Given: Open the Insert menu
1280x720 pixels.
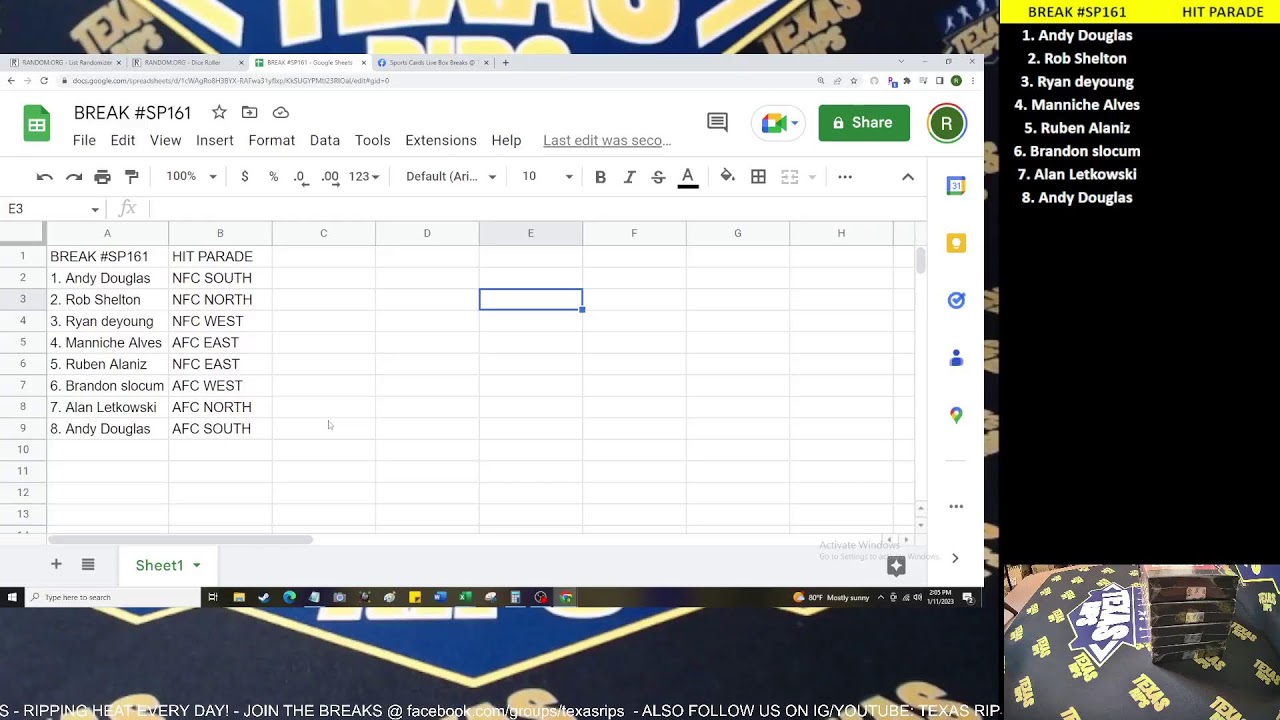Looking at the screenshot, I should 214,140.
